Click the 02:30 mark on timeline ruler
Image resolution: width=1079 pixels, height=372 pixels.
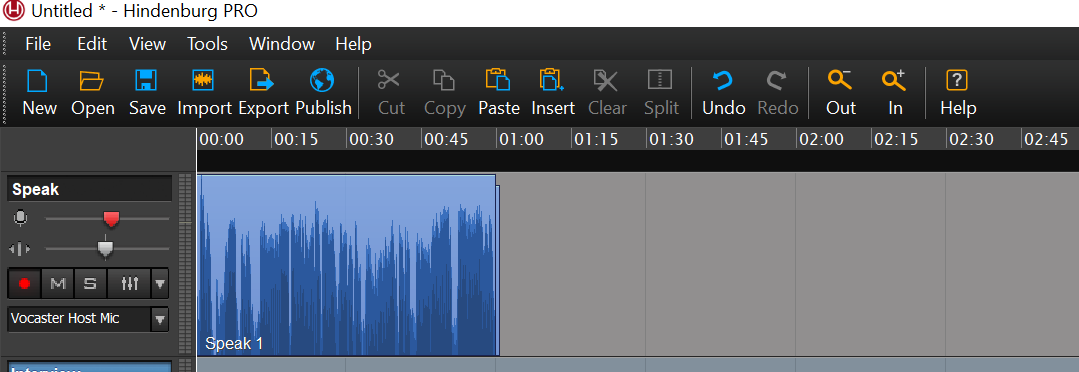click(971, 140)
